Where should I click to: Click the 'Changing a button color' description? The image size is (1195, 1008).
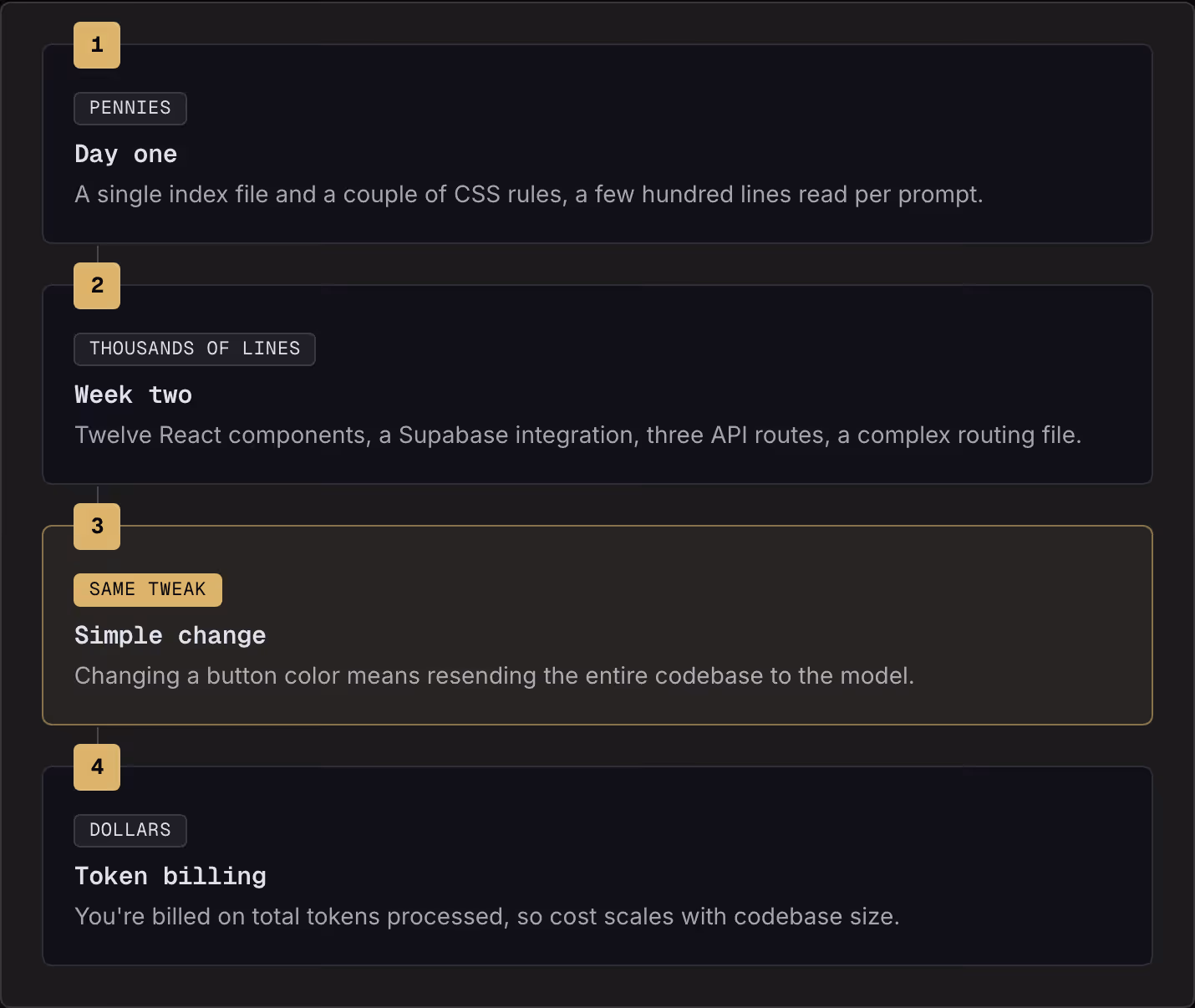[495, 676]
